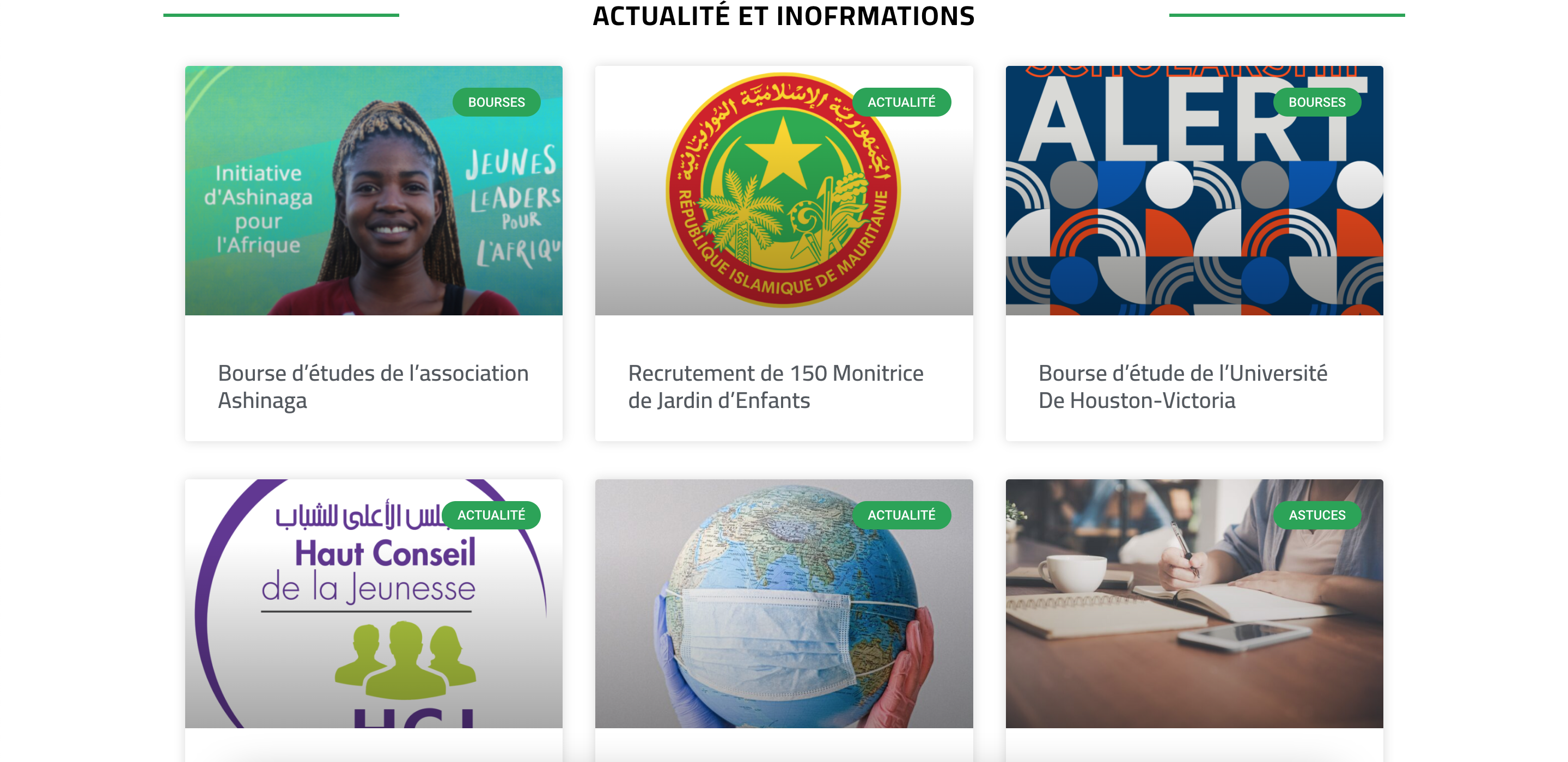The width and height of the screenshot is (1568, 762).
Task: Click BOURSES badge on Ashinaga card
Action: click(496, 102)
